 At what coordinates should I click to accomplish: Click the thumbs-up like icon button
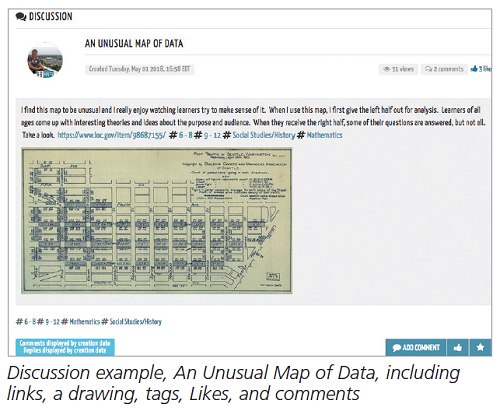click(x=458, y=348)
